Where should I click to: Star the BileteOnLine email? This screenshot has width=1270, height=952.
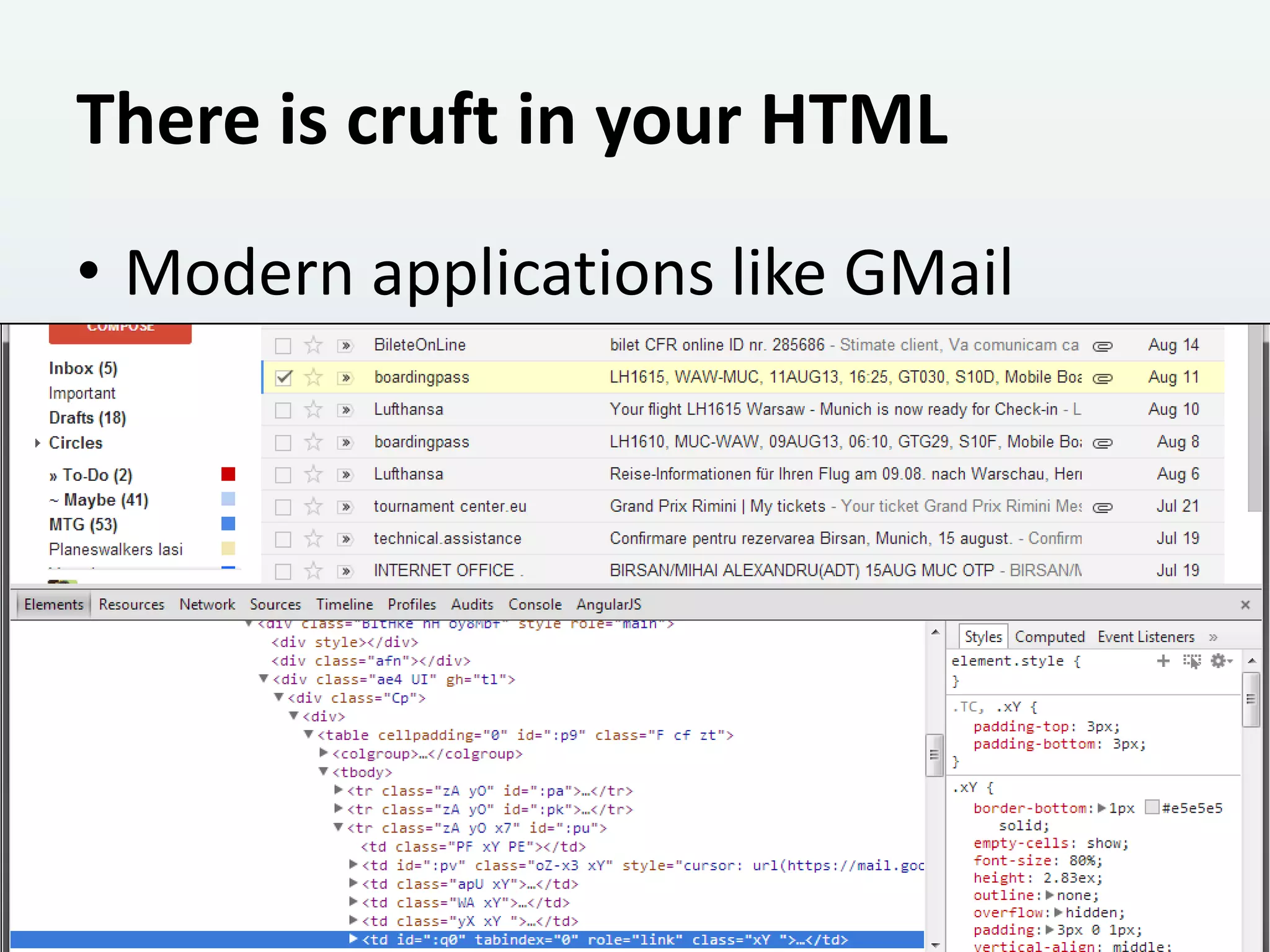click(313, 345)
